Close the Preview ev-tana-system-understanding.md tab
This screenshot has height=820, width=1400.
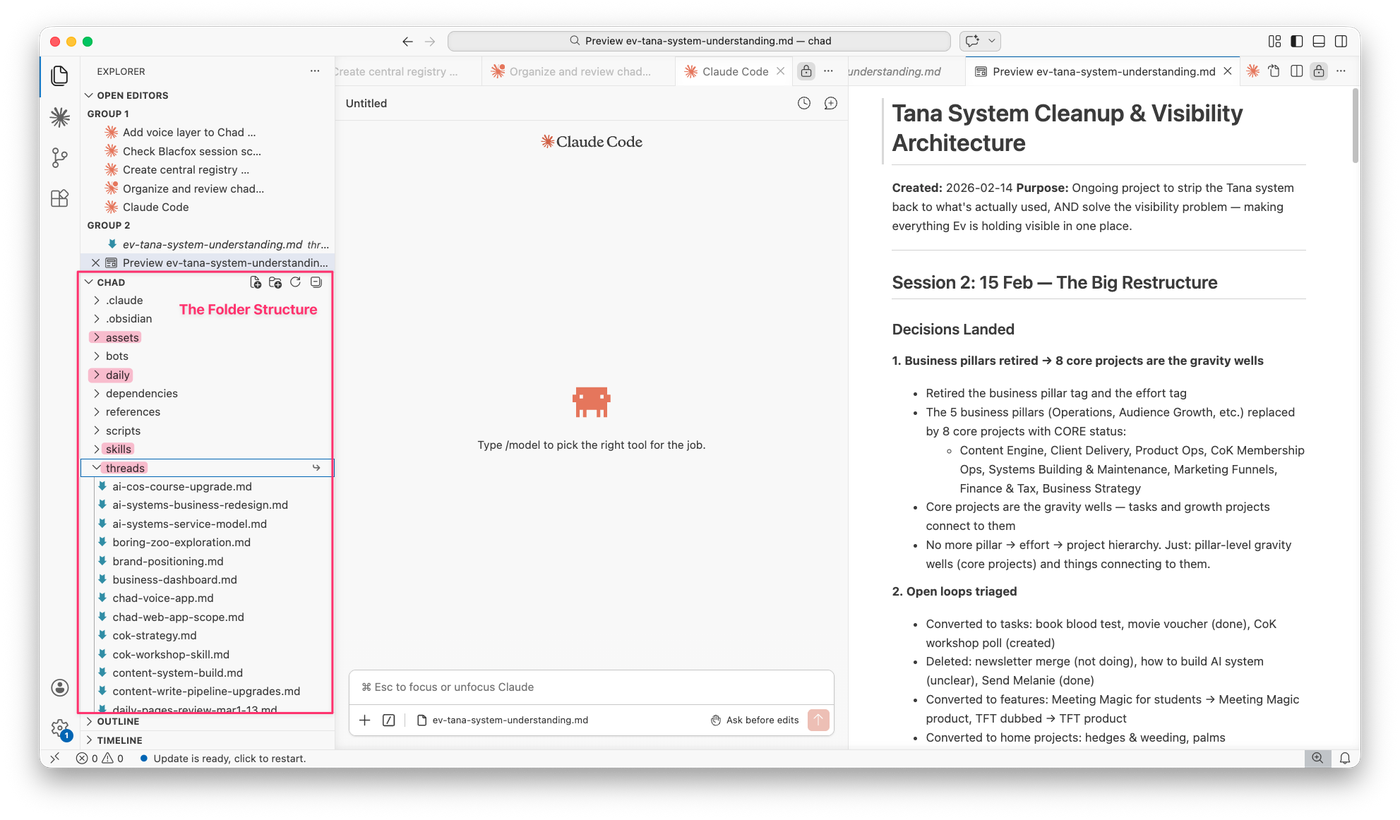pyautogui.click(x=1228, y=71)
